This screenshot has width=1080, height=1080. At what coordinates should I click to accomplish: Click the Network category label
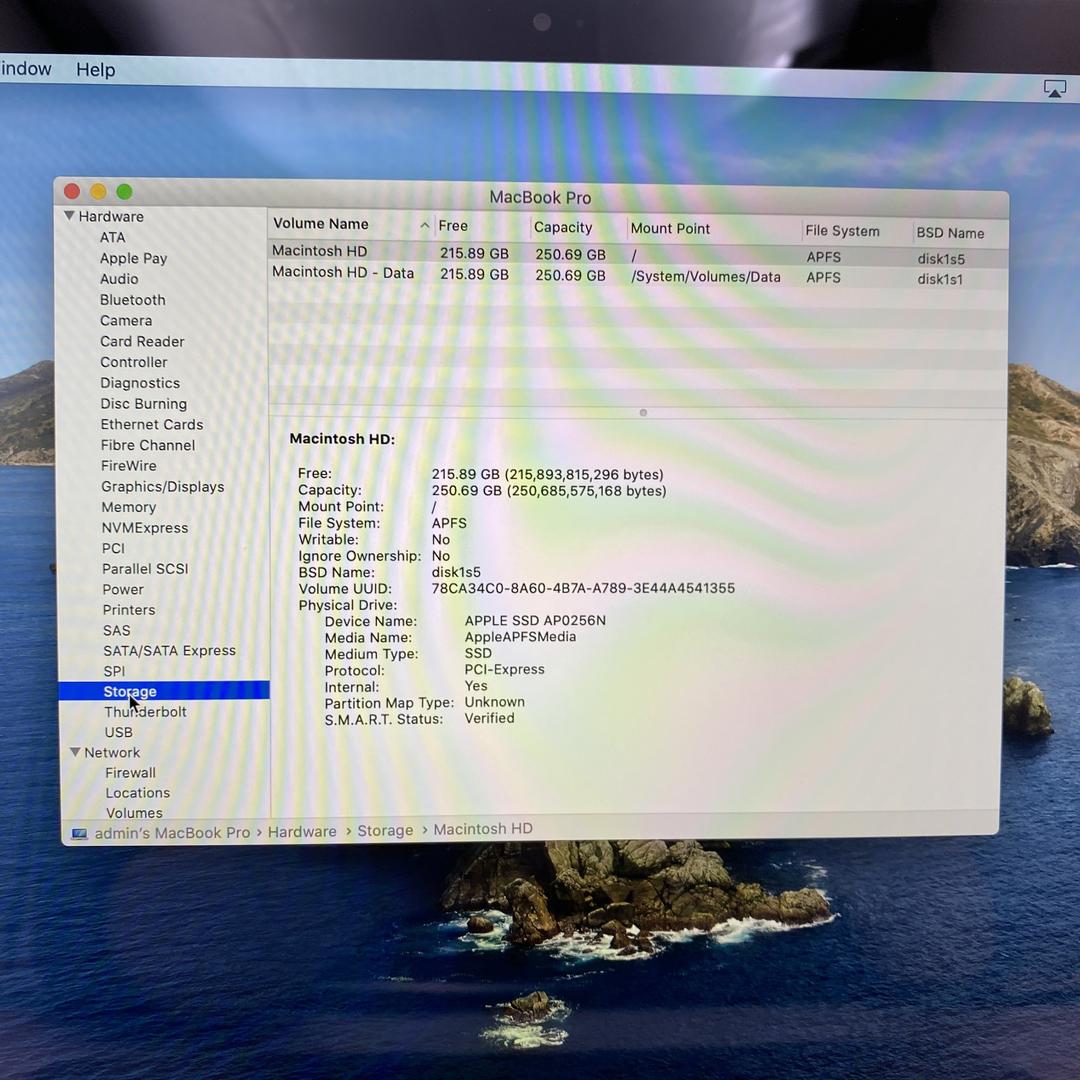click(112, 752)
